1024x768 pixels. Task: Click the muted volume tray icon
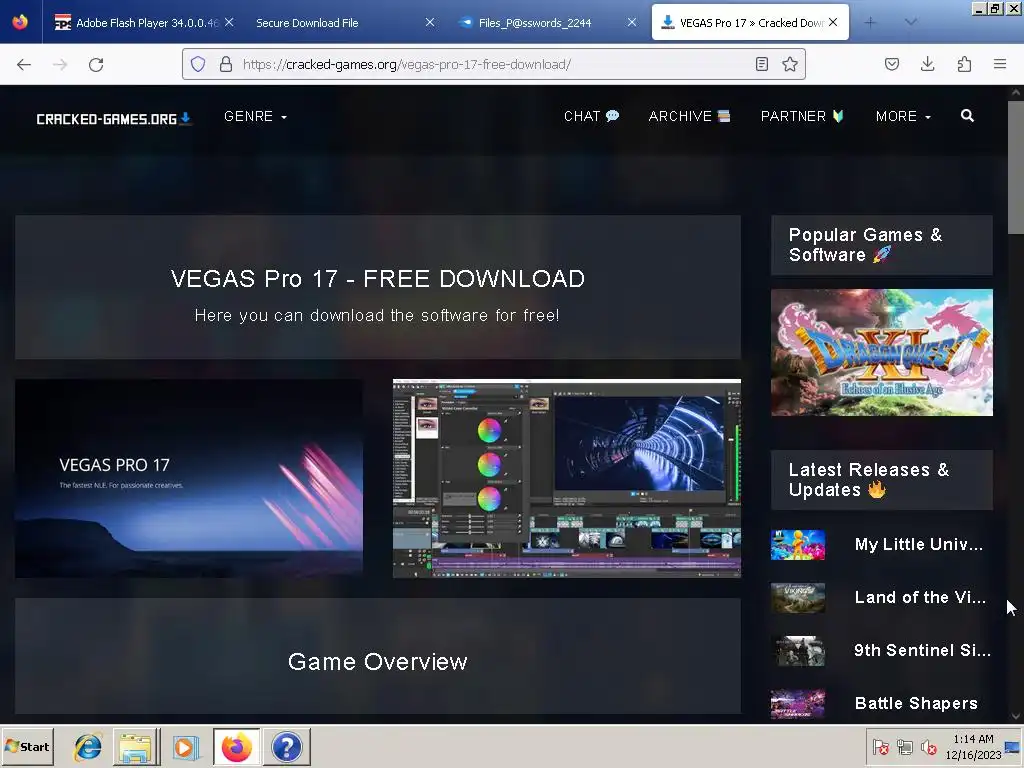(928, 747)
